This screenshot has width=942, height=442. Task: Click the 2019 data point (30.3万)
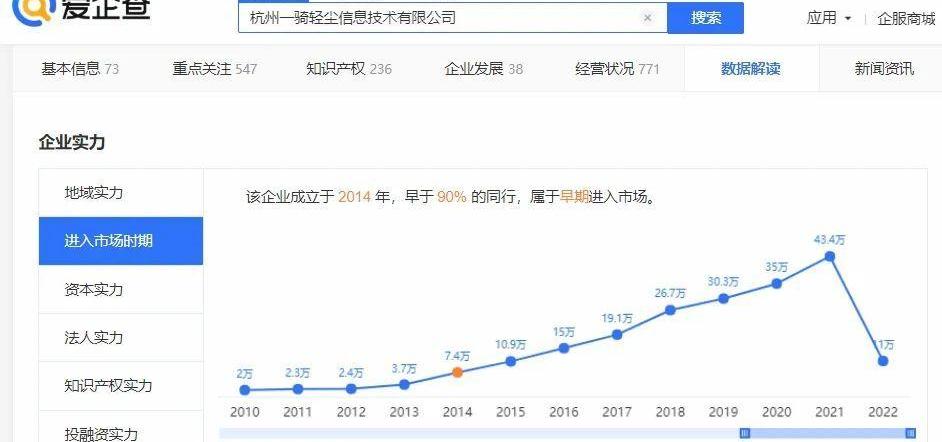pyautogui.click(x=723, y=298)
